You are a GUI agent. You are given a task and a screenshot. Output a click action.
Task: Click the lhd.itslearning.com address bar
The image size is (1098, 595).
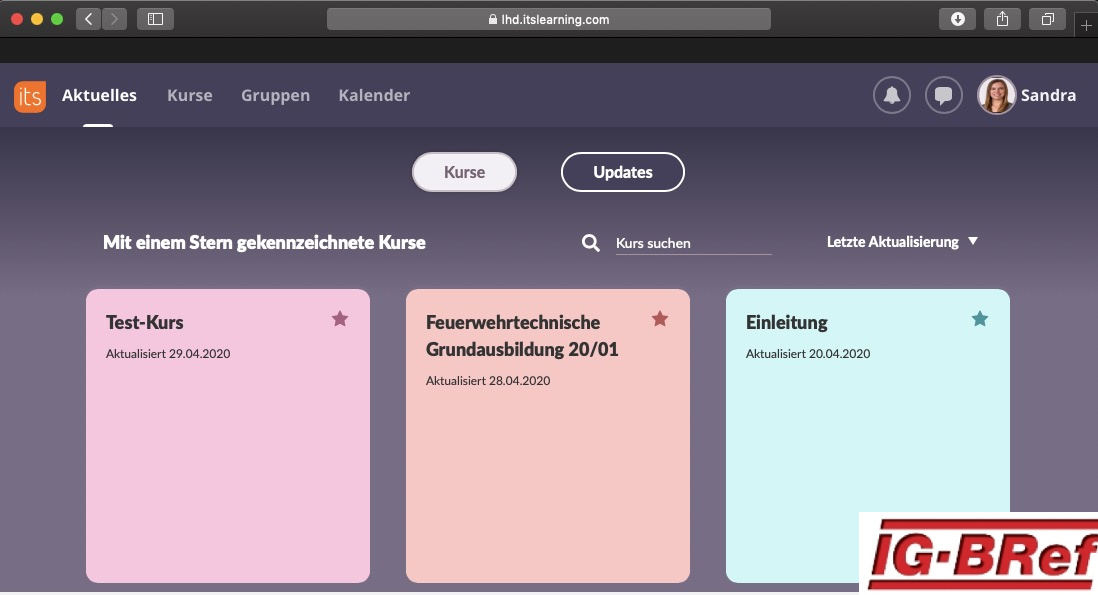pyautogui.click(x=548, y=20)
